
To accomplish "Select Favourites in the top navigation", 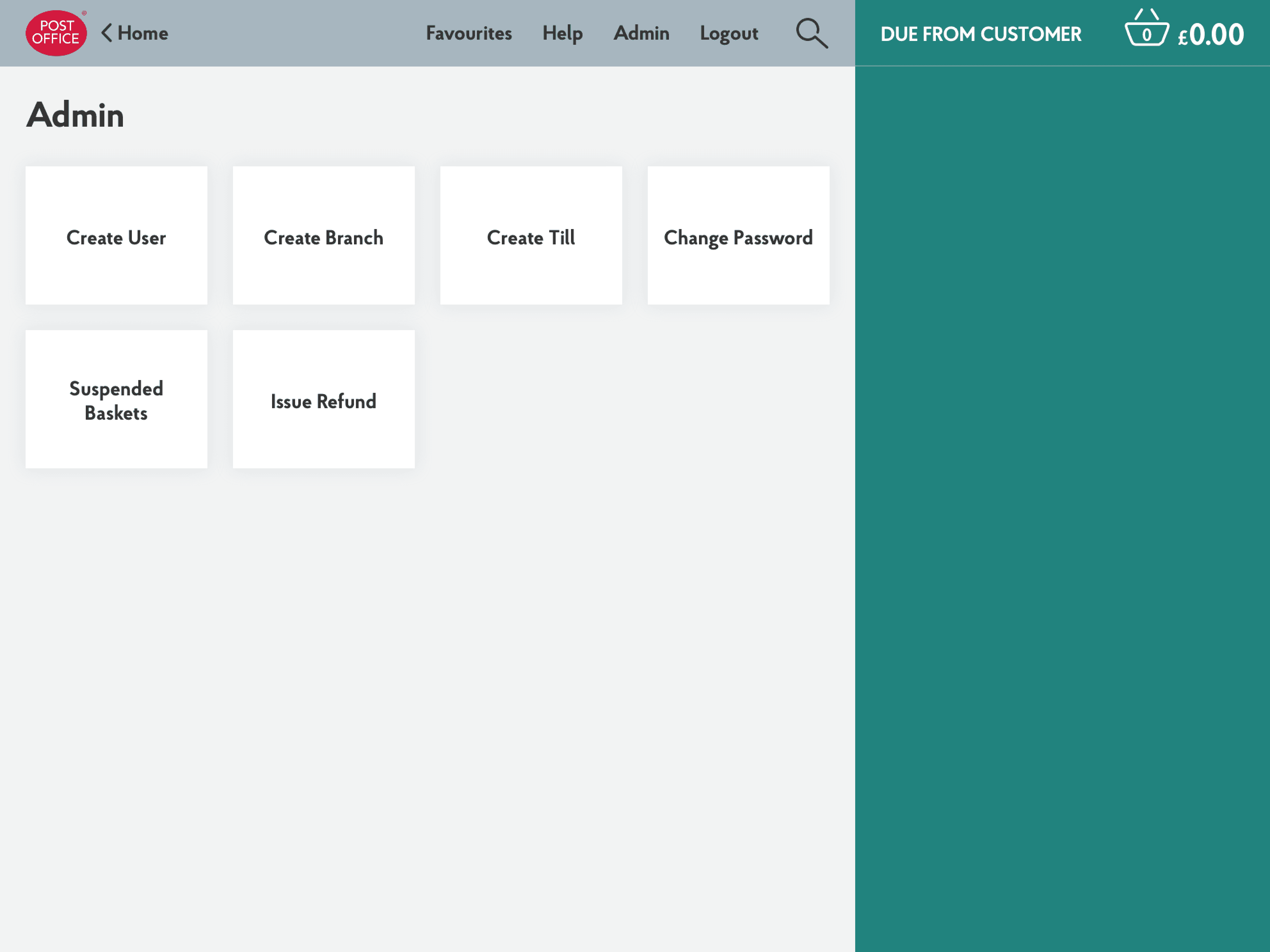I will click(469, 33).
